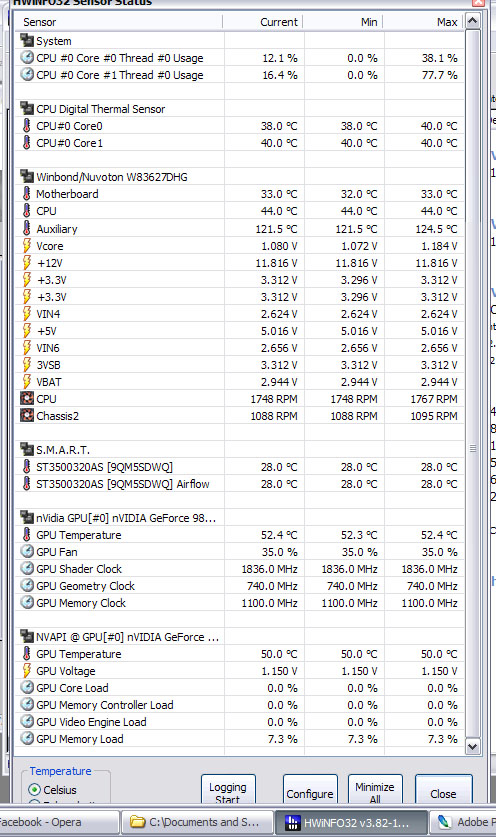Click the thermometer icon beside Auxiliary temperature

pos(27,228)
